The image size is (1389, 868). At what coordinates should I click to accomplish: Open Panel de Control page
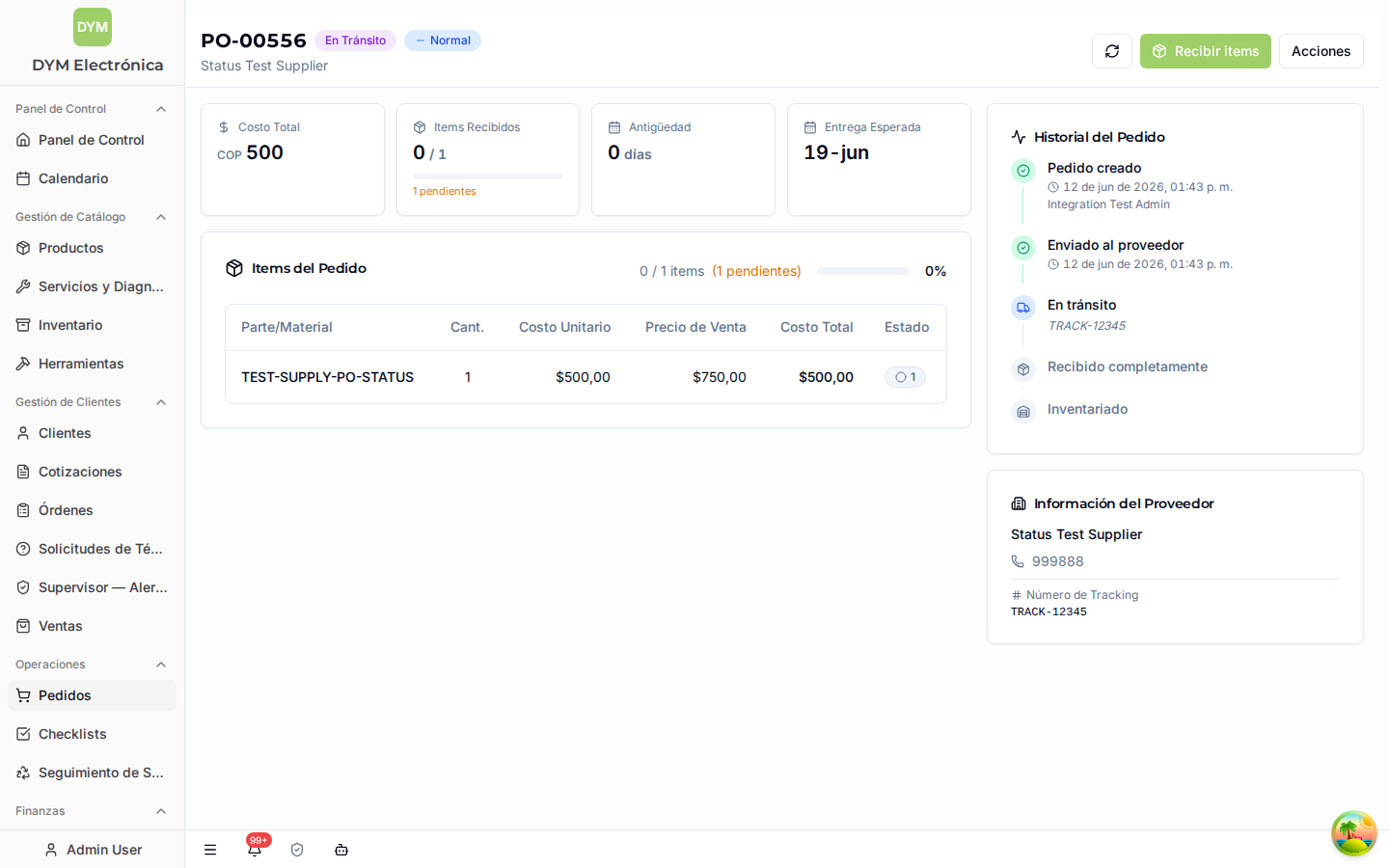pyautogui.click(x=92, y=140)
